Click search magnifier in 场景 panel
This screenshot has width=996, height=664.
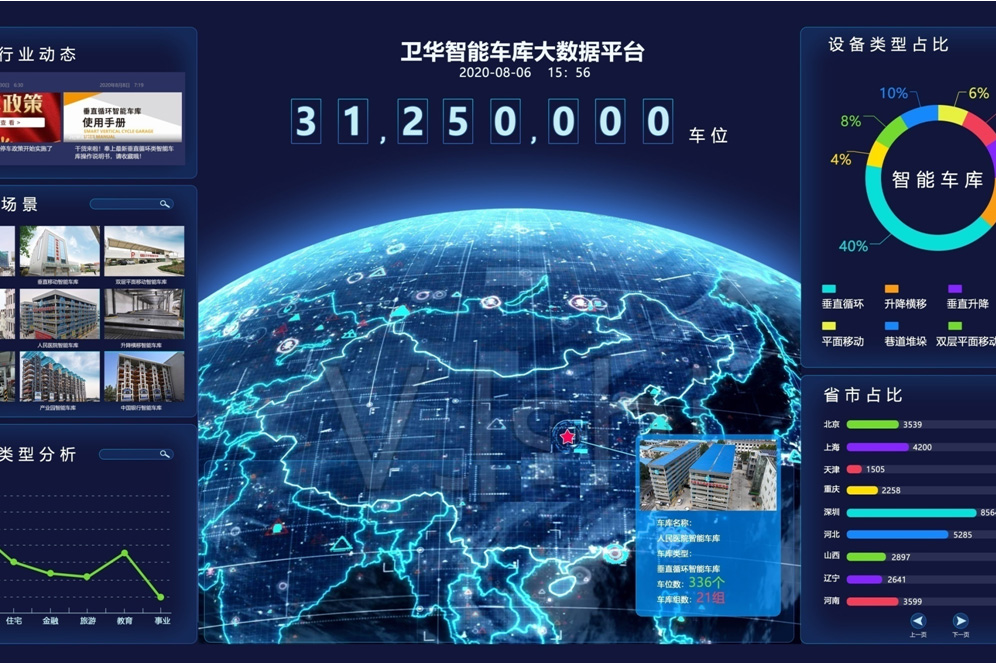[165, 204]
